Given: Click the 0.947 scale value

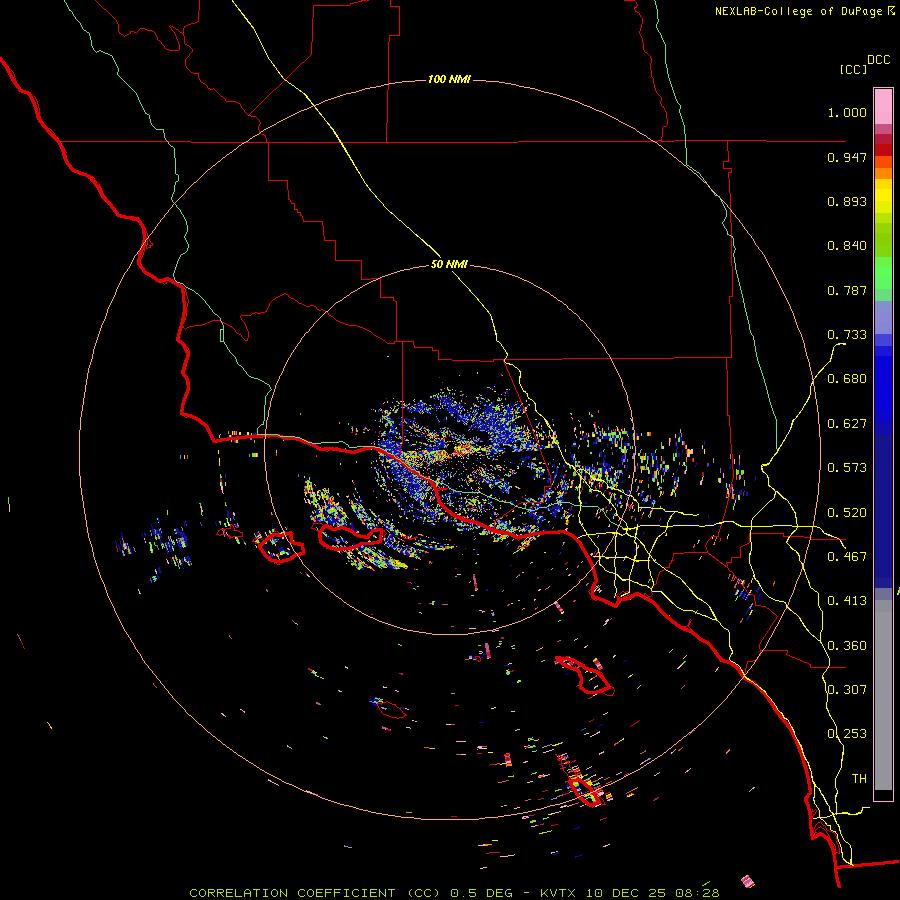Looking at the screenshot, I should (847, 157).
